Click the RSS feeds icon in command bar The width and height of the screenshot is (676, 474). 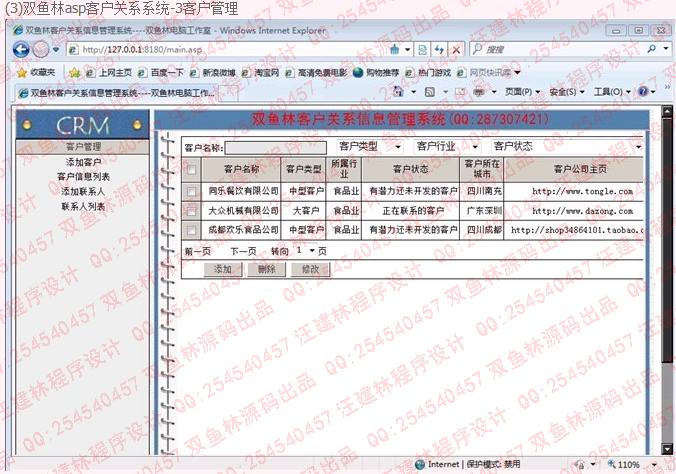coord(430,92)
